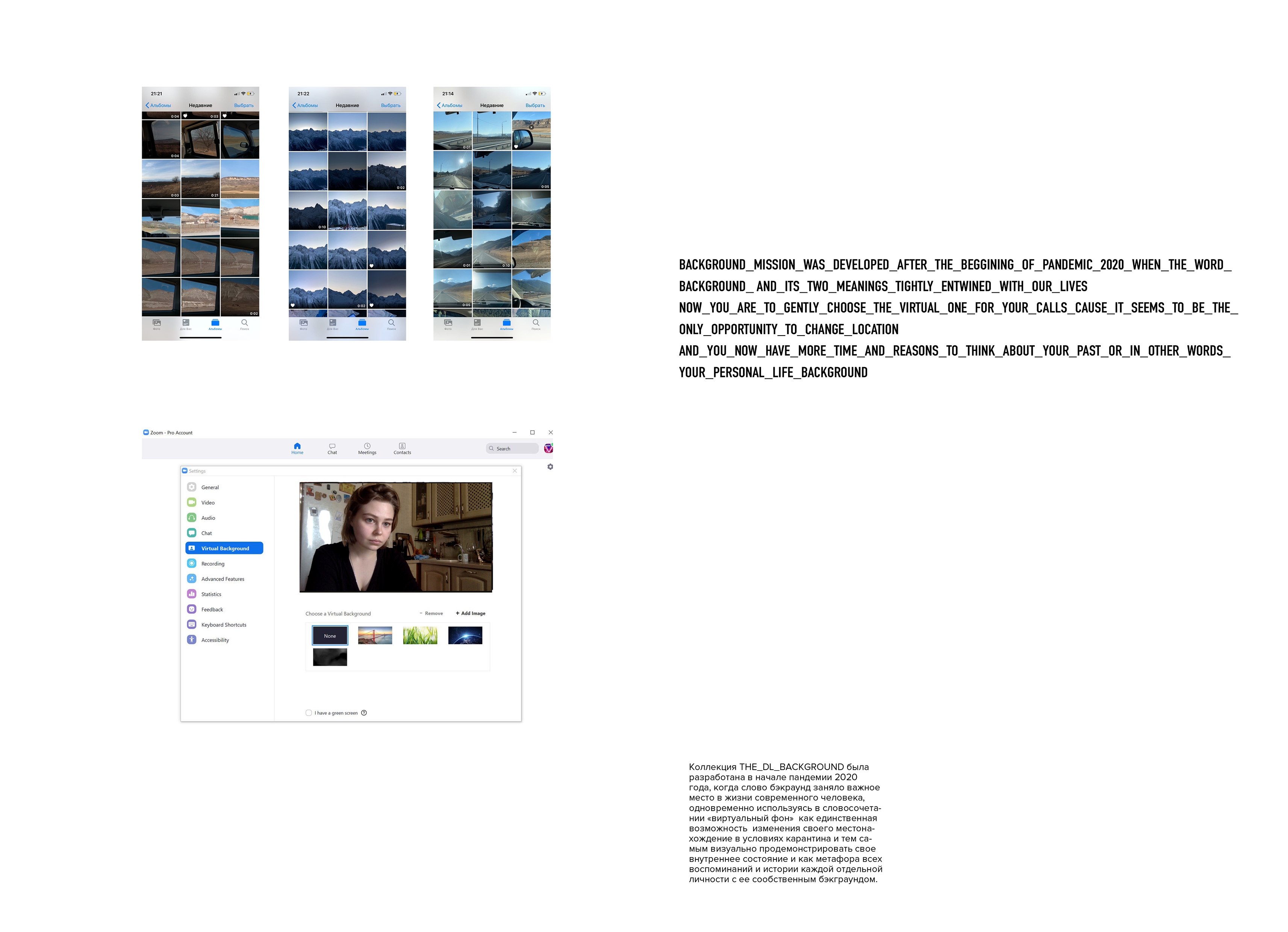1288x932 pixels.
Task: Enable 'I have a green screen' checkbox
Action: (x=308, y=713)
